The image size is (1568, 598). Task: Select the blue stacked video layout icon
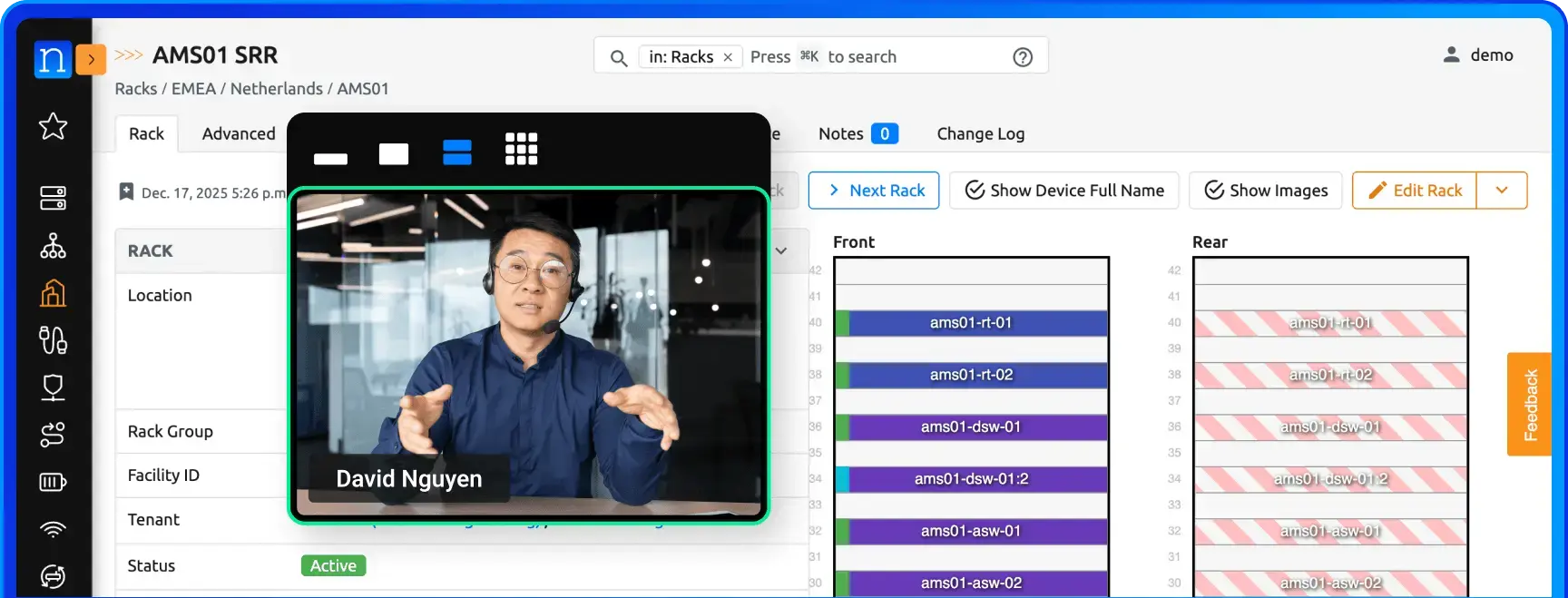(x=457, y=152)
